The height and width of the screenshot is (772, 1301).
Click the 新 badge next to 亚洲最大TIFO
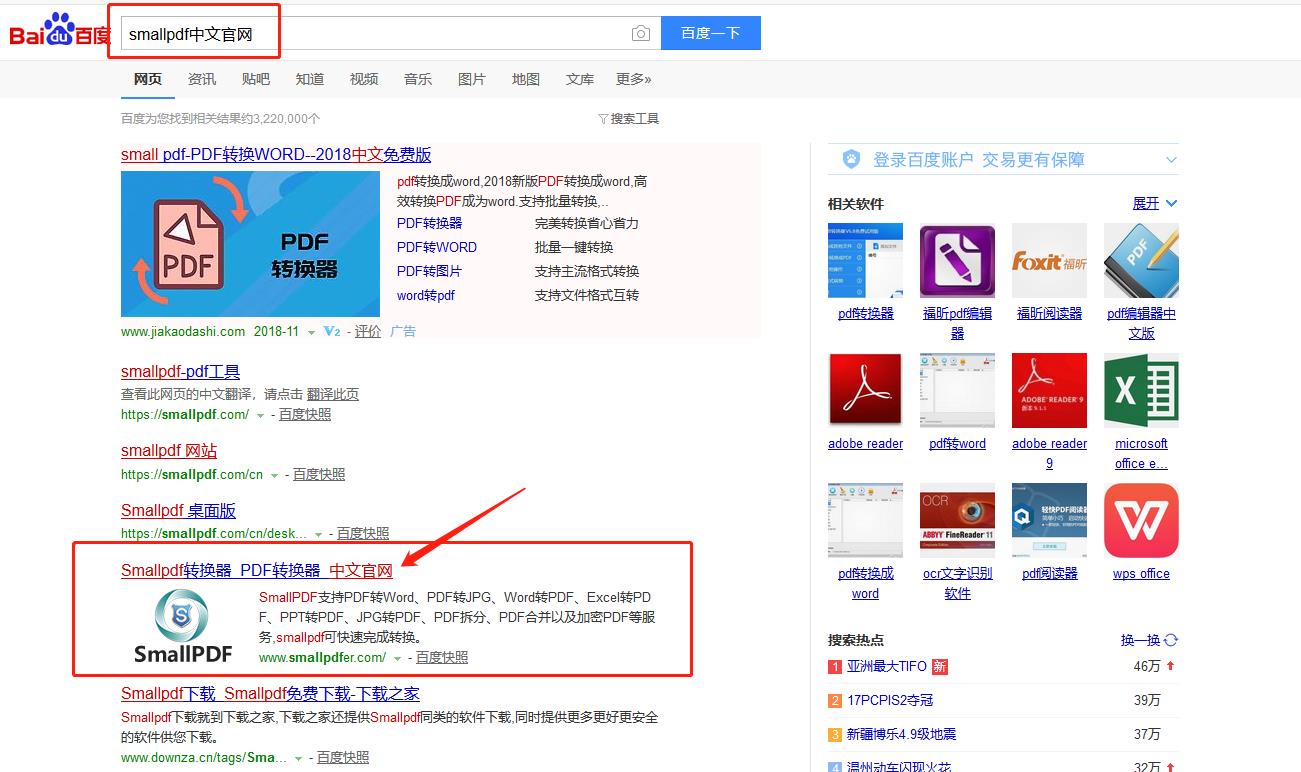(x=939, y=666)
